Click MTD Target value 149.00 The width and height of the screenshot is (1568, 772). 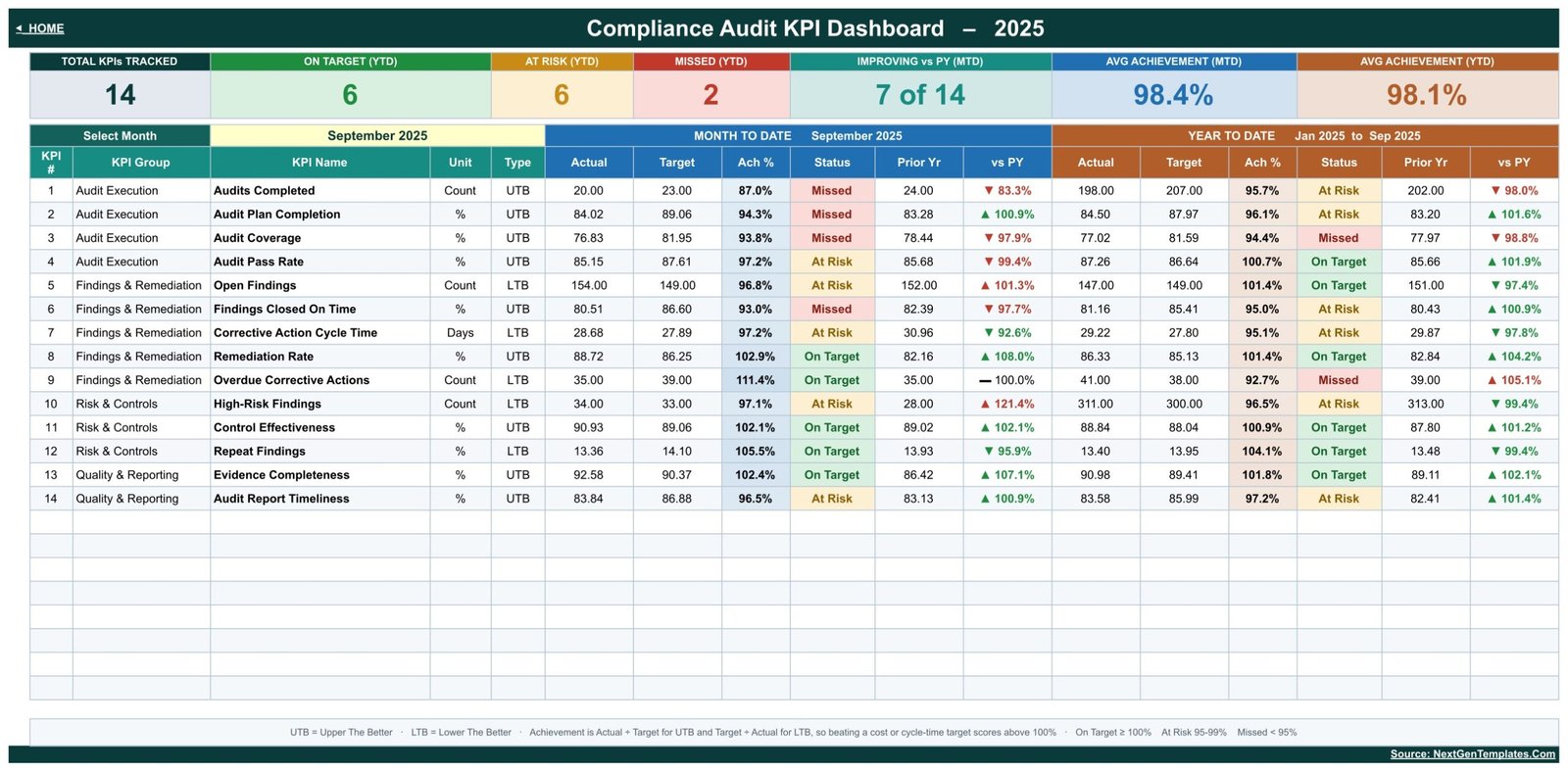point(677,285)
